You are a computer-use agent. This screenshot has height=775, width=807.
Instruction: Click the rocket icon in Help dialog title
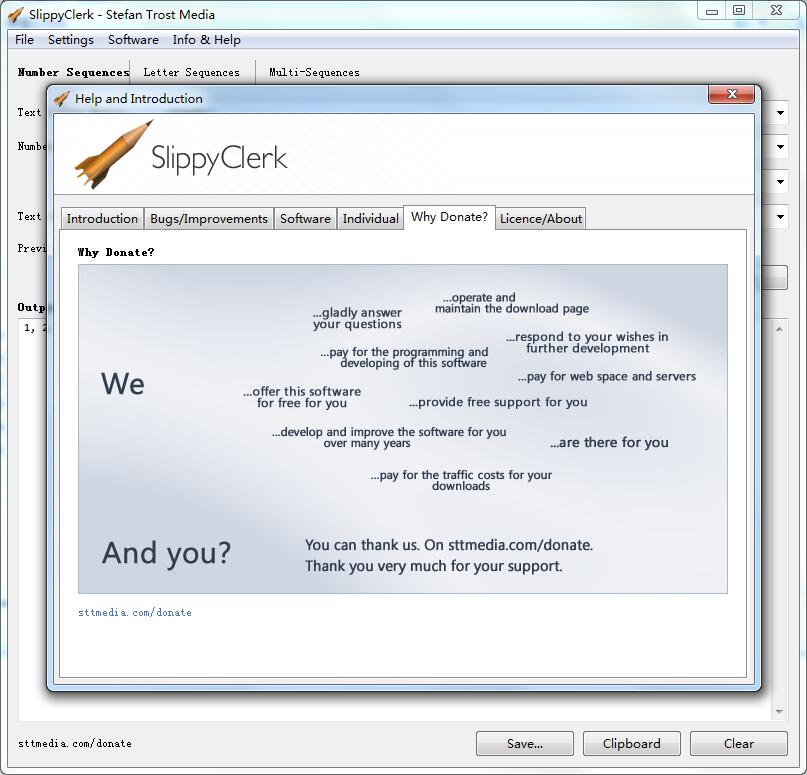(62, 98)
